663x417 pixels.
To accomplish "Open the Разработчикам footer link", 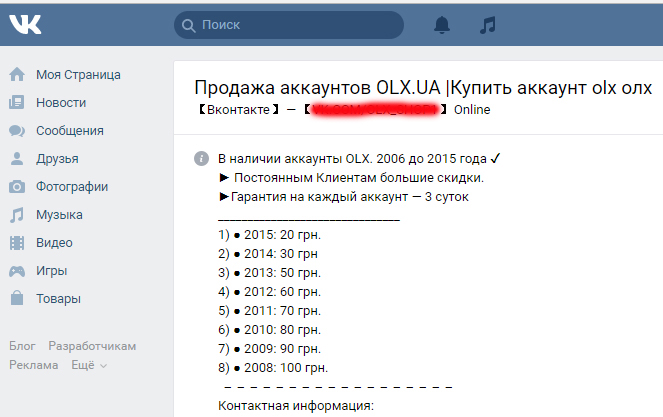I will click(x=92, y=346).
